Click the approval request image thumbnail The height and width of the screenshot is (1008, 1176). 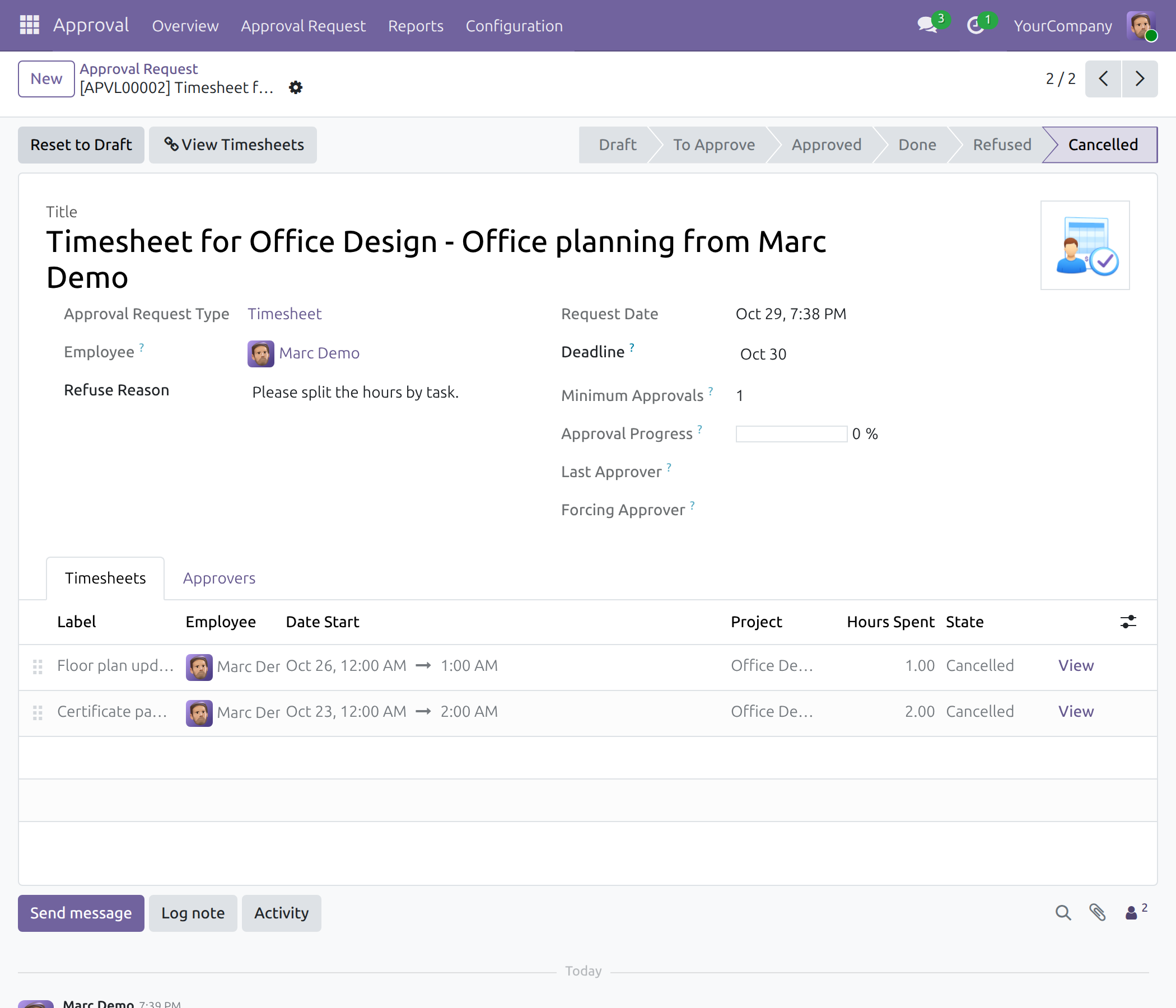[1085, 245]
